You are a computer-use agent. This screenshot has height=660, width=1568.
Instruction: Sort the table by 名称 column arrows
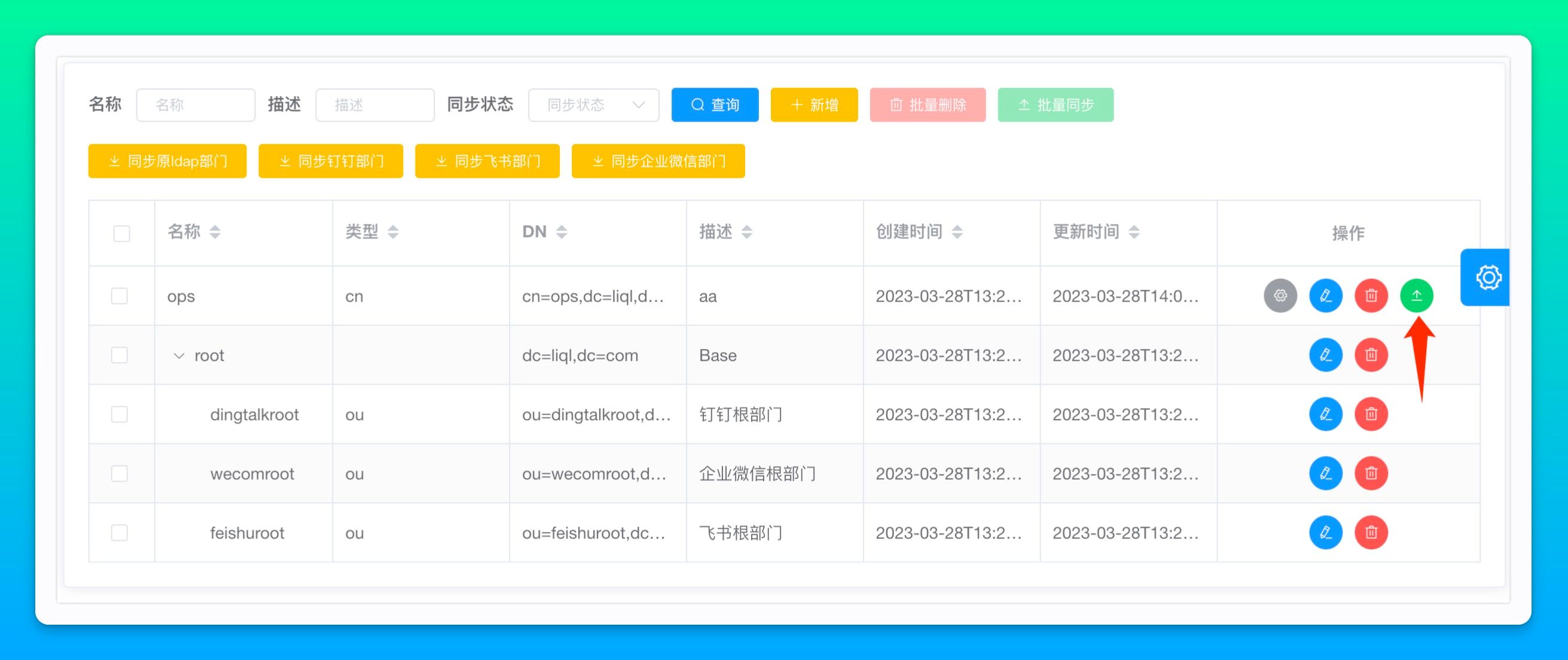(x=215, y=232)
